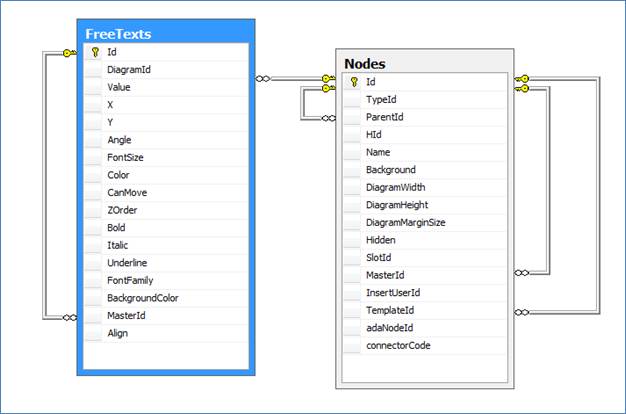This screenshot has width=626, height=414.
Task: Select the DiagramMarginSize column in Nodes
Action: point(405,223)
